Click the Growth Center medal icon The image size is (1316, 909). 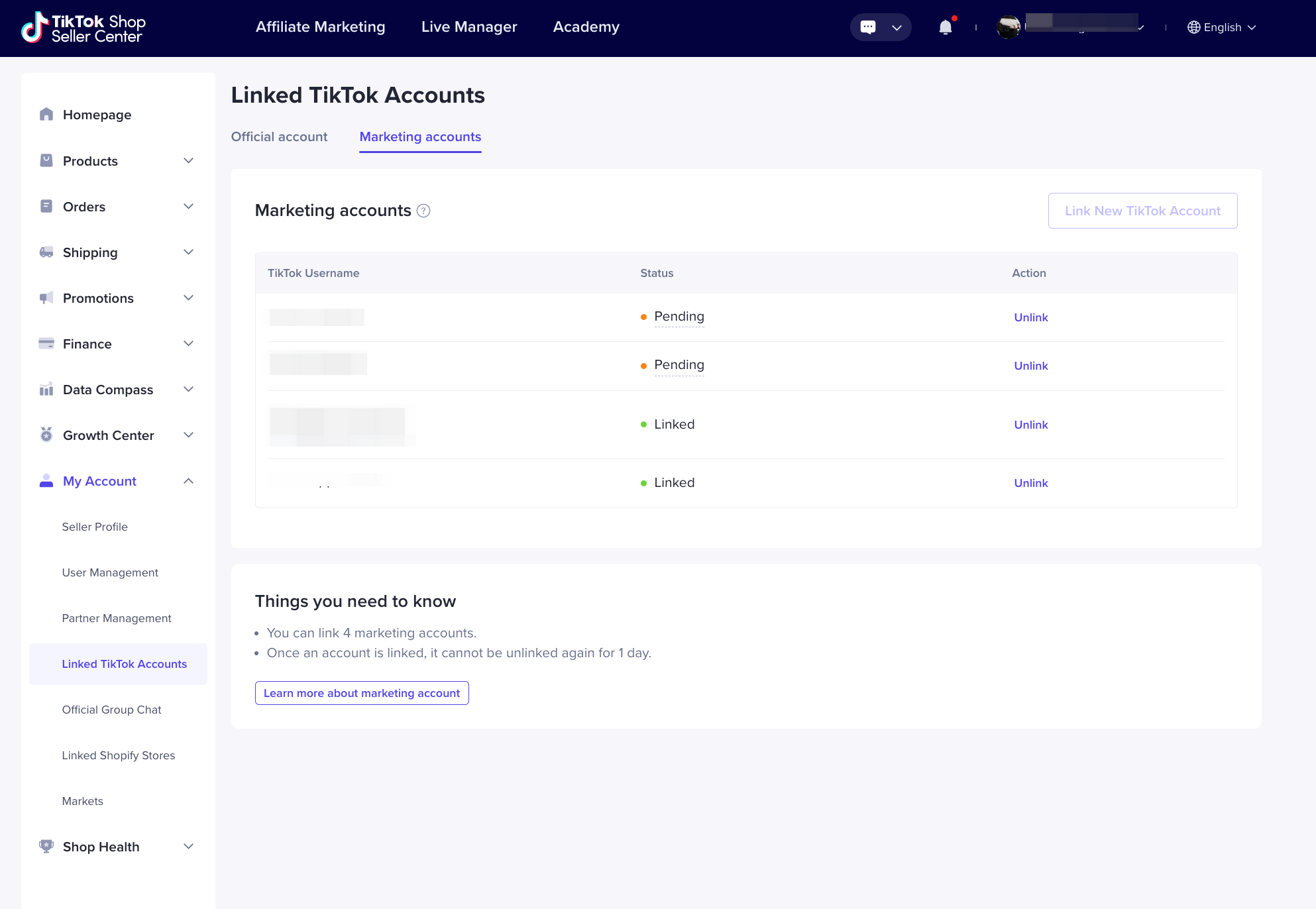tap(46, 435)
